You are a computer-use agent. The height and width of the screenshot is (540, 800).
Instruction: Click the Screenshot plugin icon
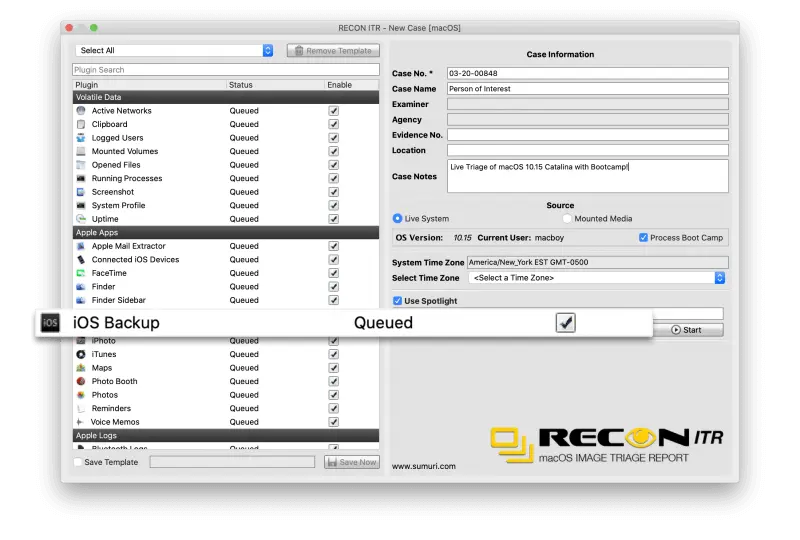coord(81,192)
